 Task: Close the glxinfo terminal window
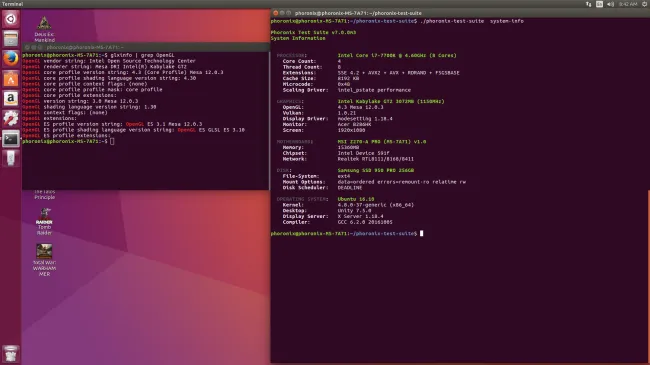point(27,47)
